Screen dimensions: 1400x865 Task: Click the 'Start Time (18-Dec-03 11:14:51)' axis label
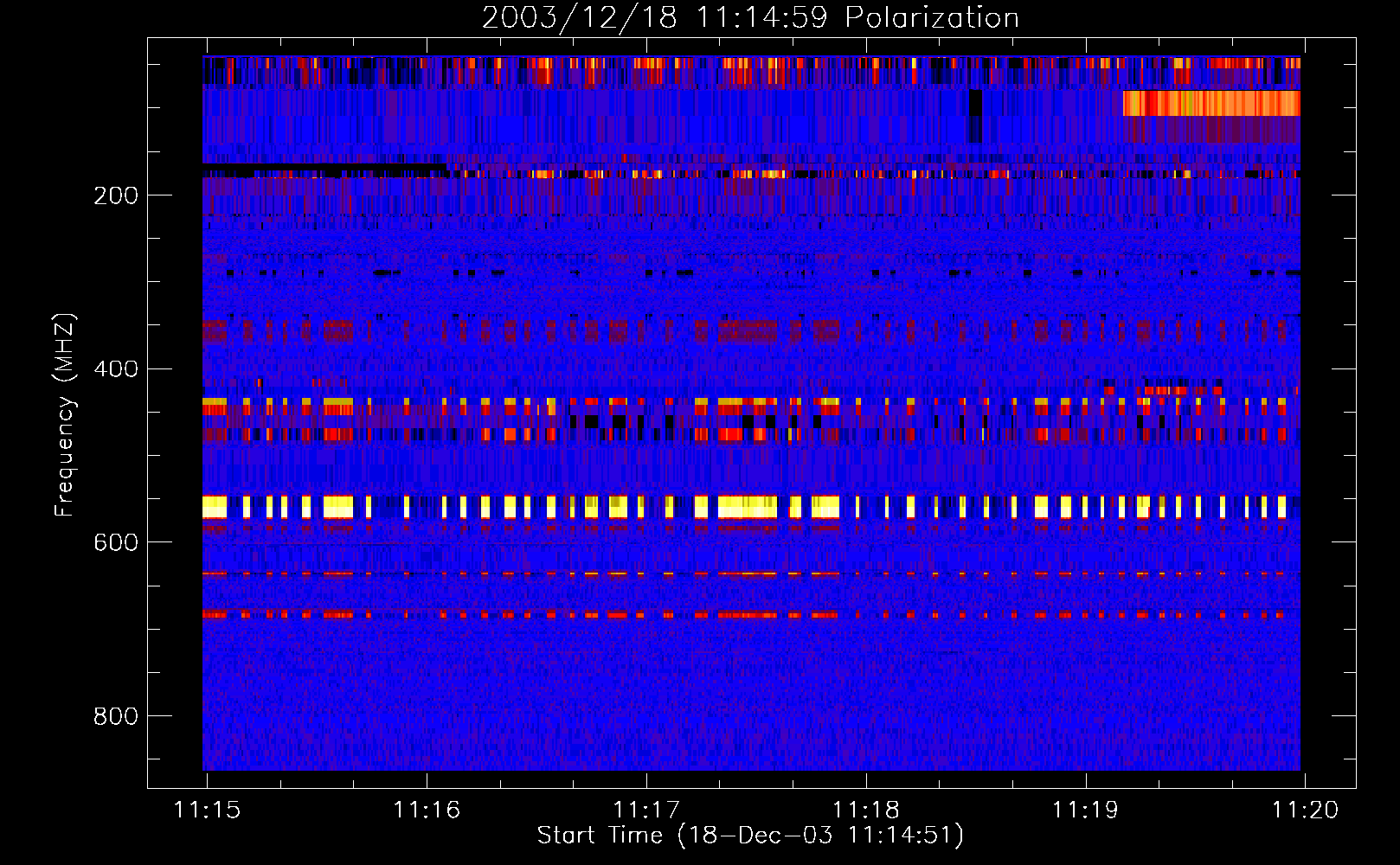tap(750, 836)
